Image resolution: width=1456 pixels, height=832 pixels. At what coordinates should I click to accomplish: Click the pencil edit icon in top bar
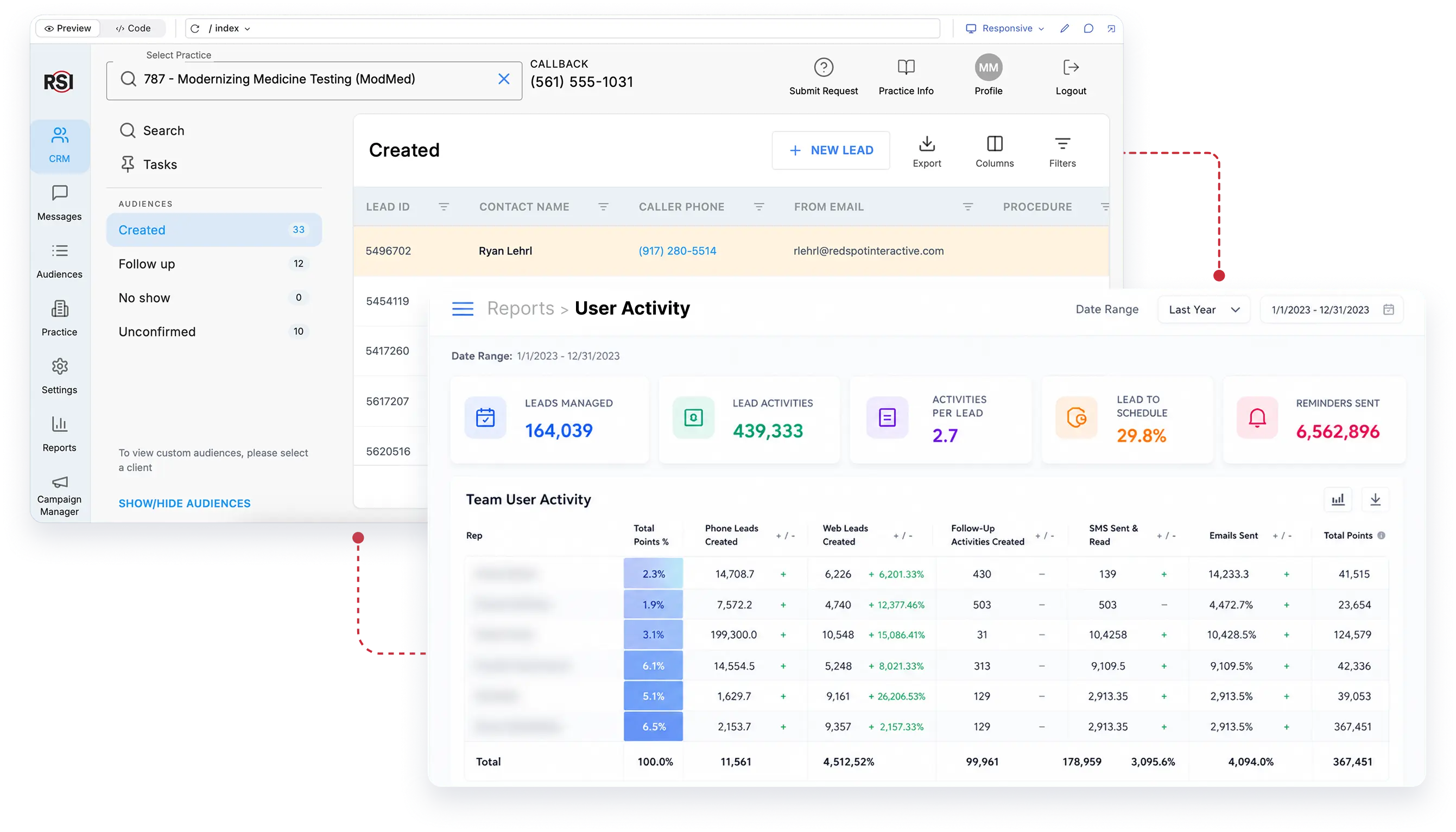pyautogui.click(x=1064, y=28)
